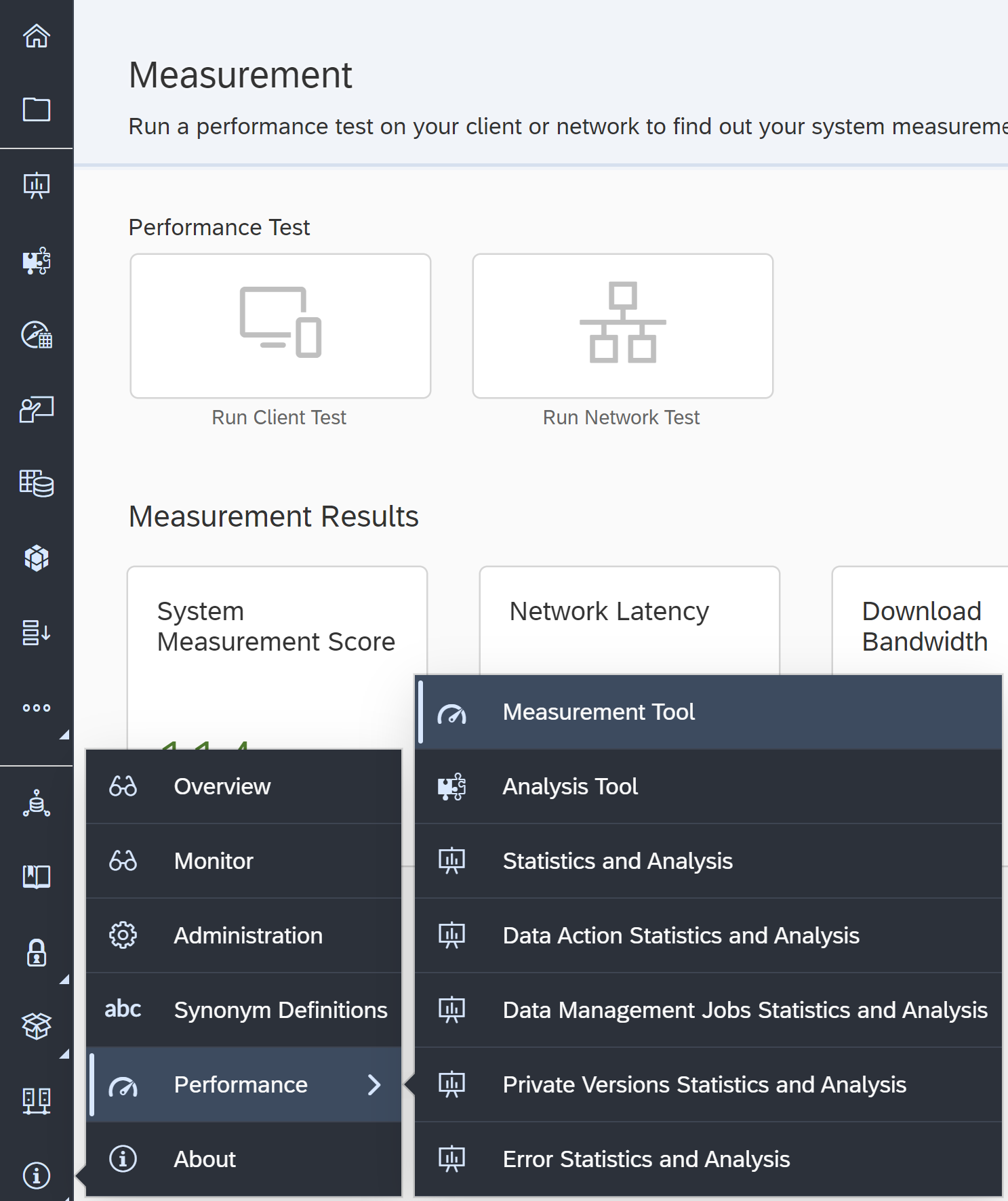Click Network Latency card title
The height and width of the screenshot is (1201, 1008).
pyautogui.click(x=609, y=611)
